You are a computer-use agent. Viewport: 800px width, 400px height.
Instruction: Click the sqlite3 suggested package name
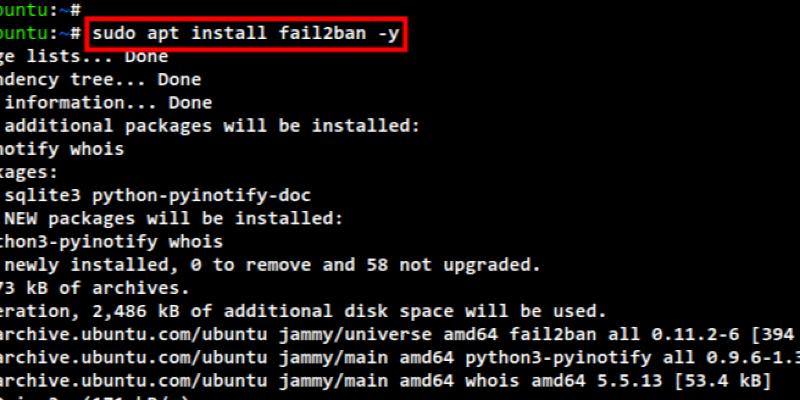pos(51,195)
